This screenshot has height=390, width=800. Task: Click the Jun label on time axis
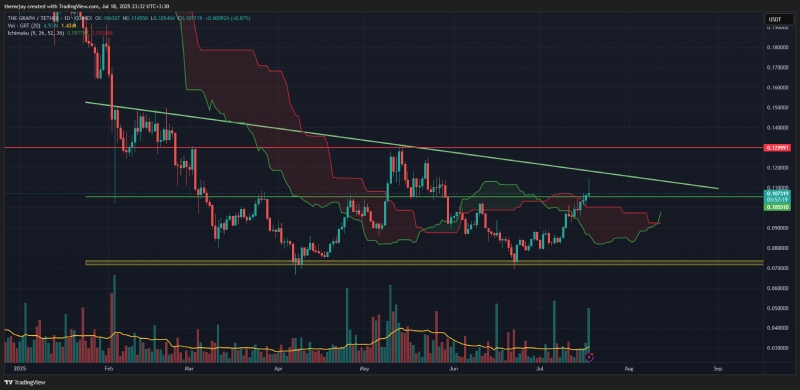453,368
